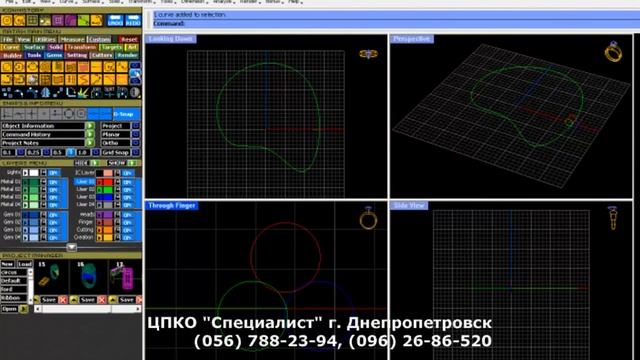Click the yellow ring icon at toolbar start
Screen dimensions: 640x360
pyautogui.click(x=7, y=20)
